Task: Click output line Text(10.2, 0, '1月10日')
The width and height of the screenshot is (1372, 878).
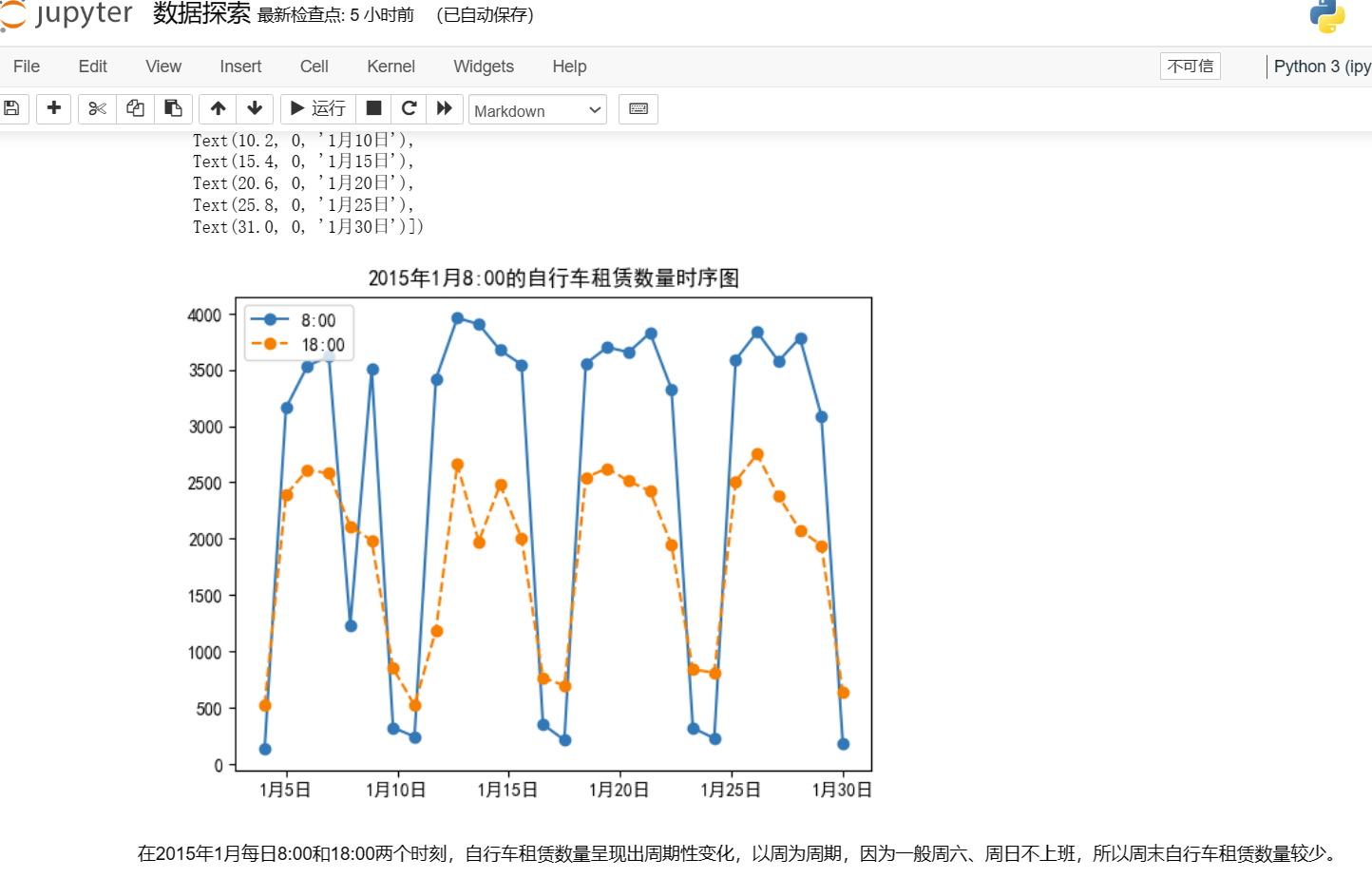Action: click(304, 141)
